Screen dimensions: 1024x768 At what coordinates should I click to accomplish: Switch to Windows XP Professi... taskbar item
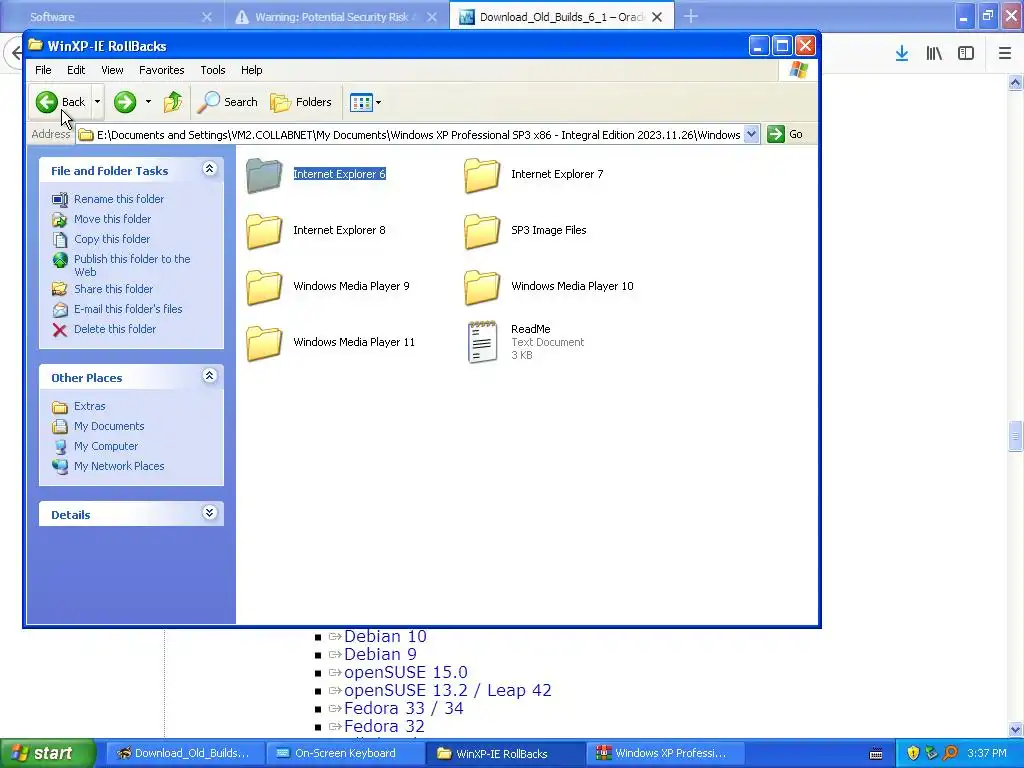pos(666,754)
